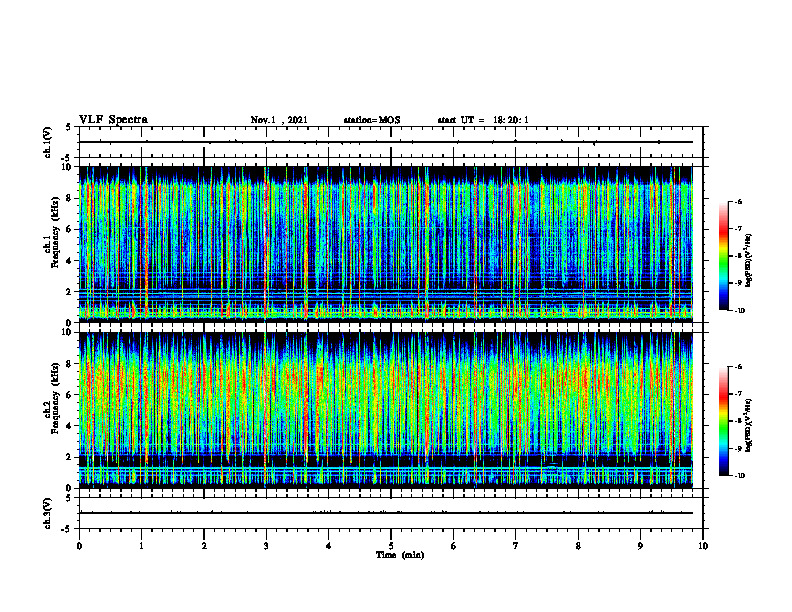
Task: Click the "-10" label on ch.2 color bar
Action: tap(739, 476)
